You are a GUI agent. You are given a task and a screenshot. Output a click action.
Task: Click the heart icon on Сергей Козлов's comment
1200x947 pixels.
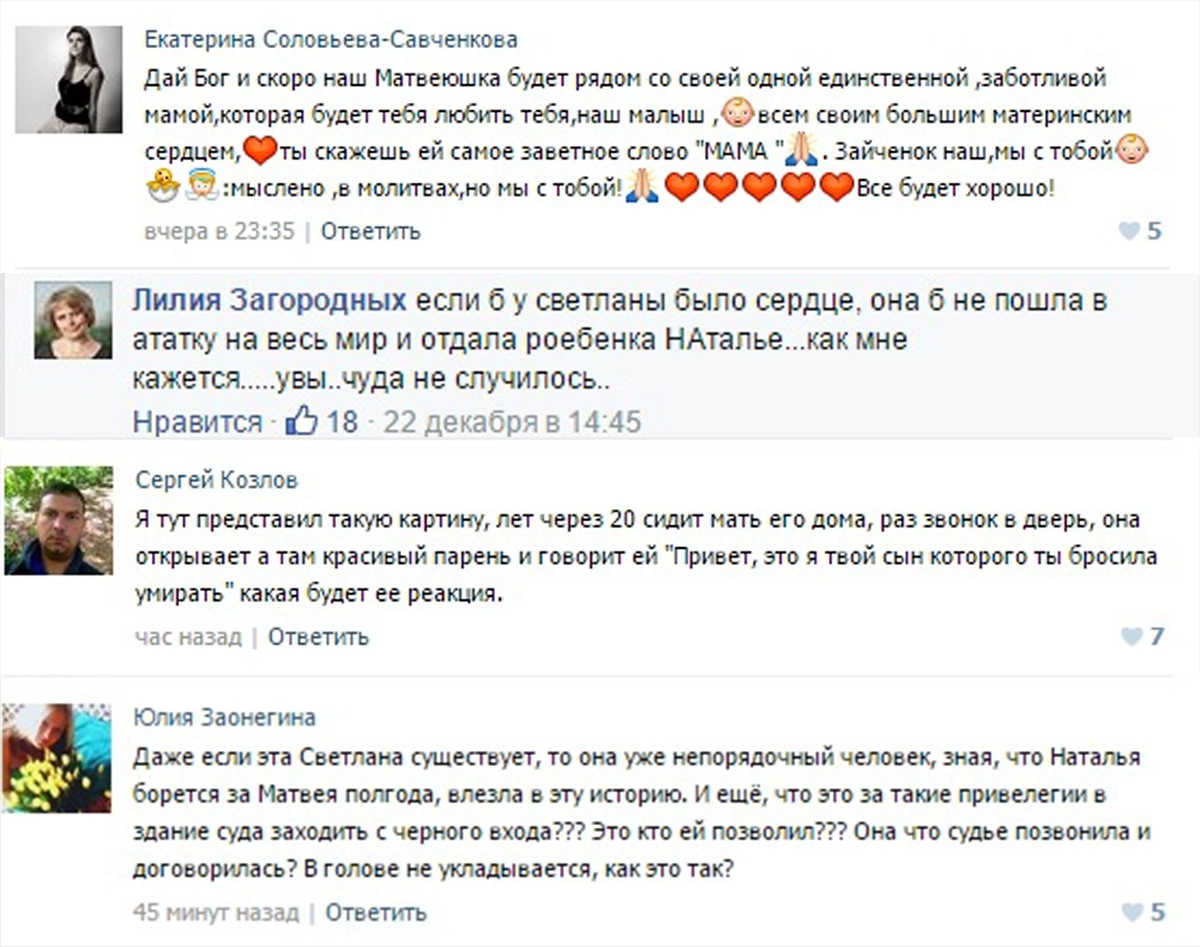coord(1132,636)
